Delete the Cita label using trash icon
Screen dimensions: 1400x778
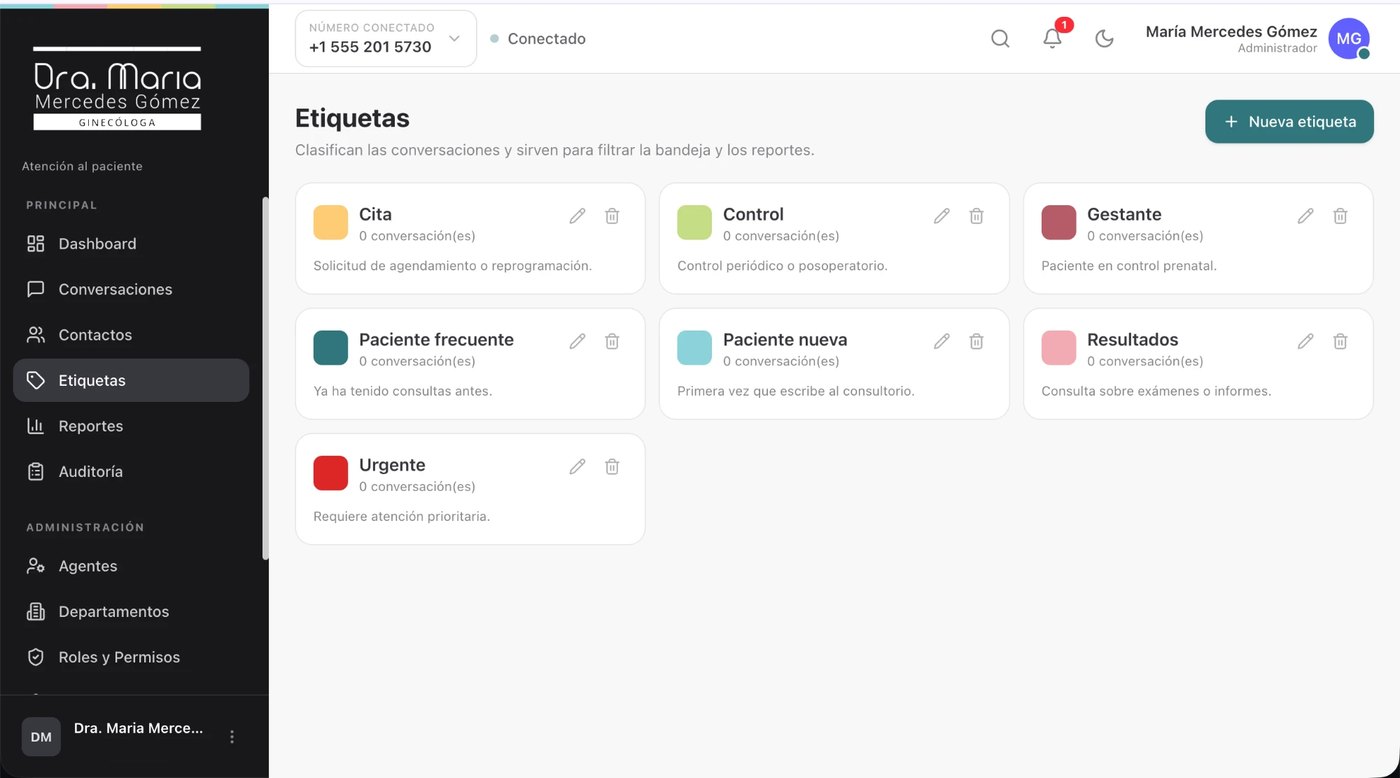click(612, 216)
